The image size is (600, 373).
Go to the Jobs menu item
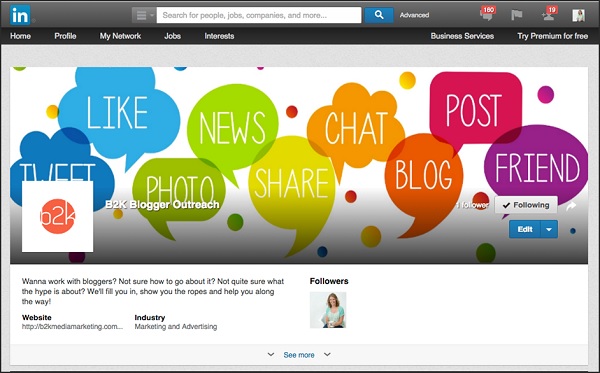tap(173, 36)
